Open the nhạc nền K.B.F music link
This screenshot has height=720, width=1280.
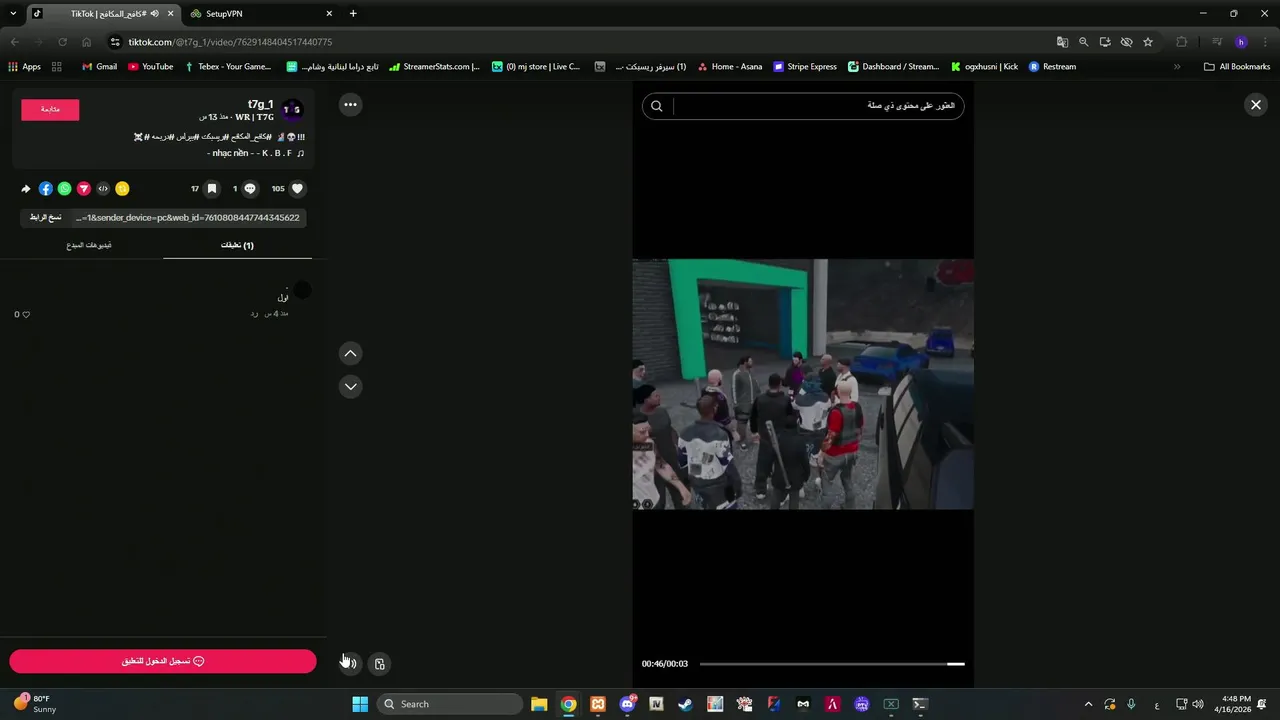[256, 153]
